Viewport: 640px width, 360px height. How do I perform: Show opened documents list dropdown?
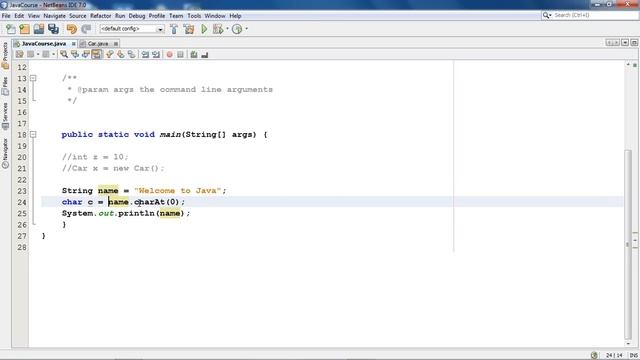(625, 43)
